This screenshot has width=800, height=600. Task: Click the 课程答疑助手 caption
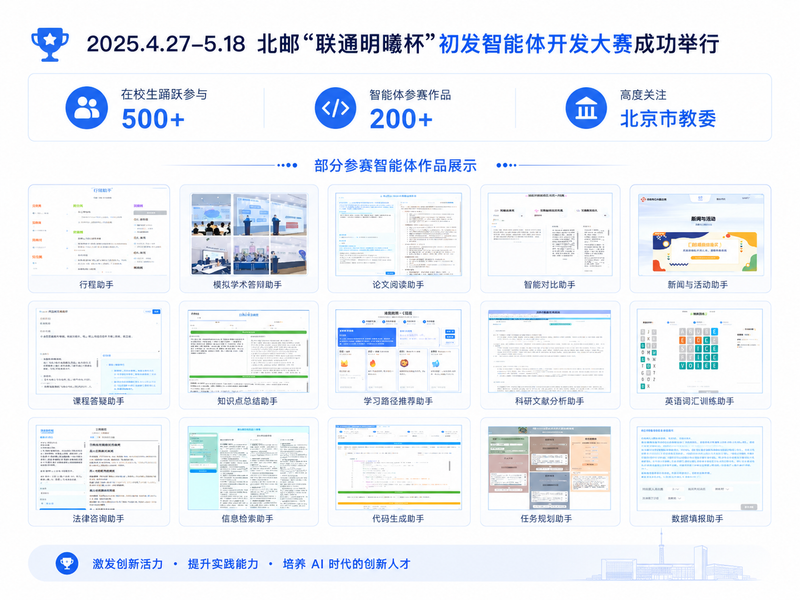pos(98,401)
